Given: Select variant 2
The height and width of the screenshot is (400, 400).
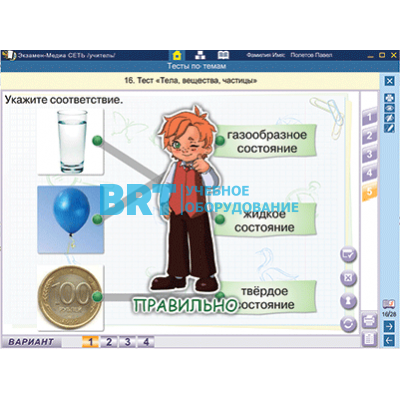Looking at the screenshot, I should [109, 342].
